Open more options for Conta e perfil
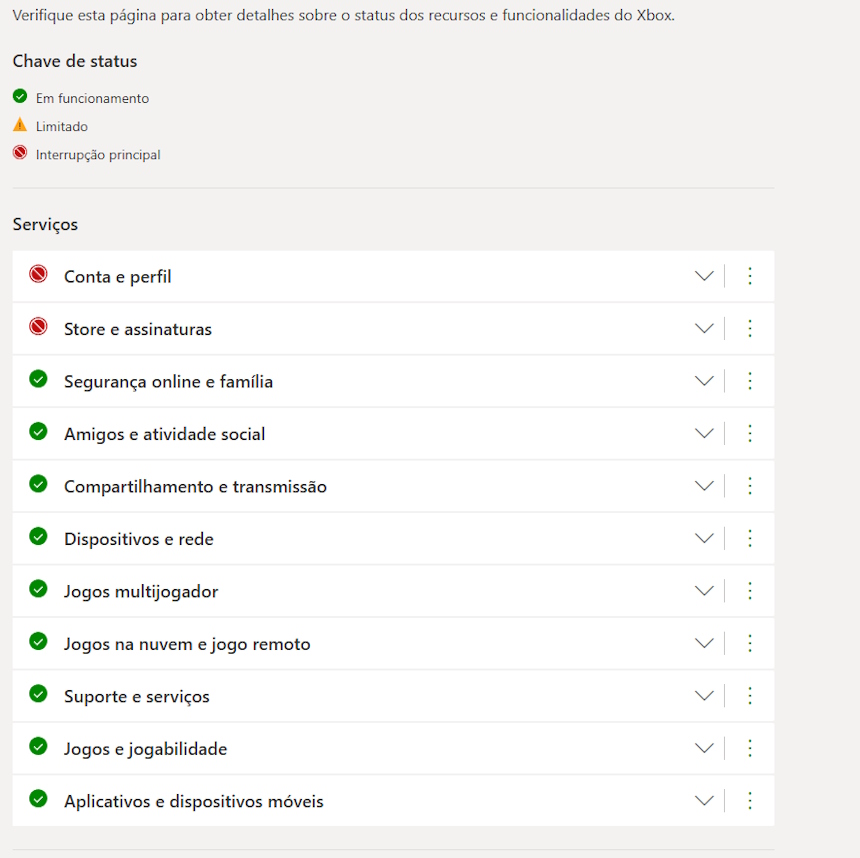860x858 pixels. click(x=750, y=276)
